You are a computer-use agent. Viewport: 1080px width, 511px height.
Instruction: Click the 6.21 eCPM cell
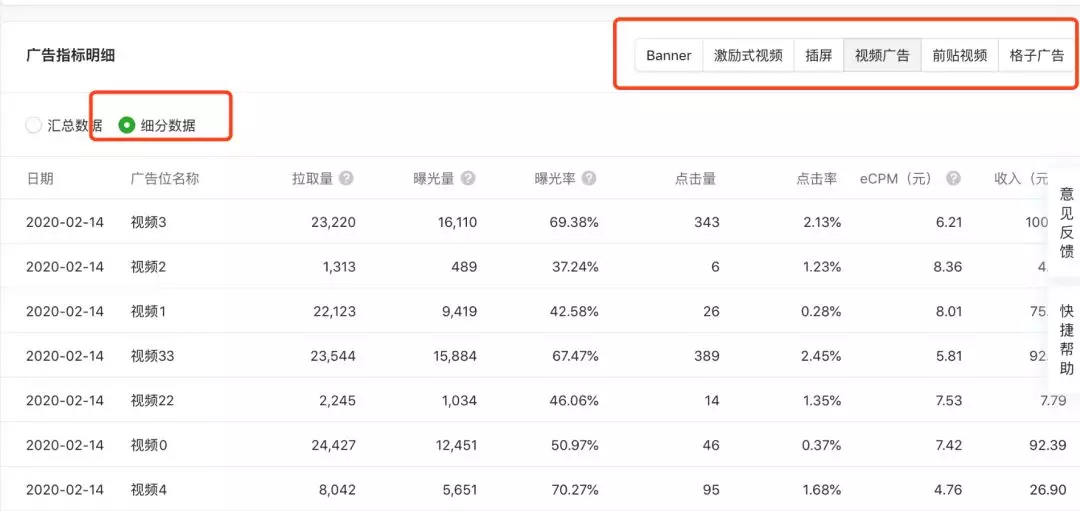(948, 222)
